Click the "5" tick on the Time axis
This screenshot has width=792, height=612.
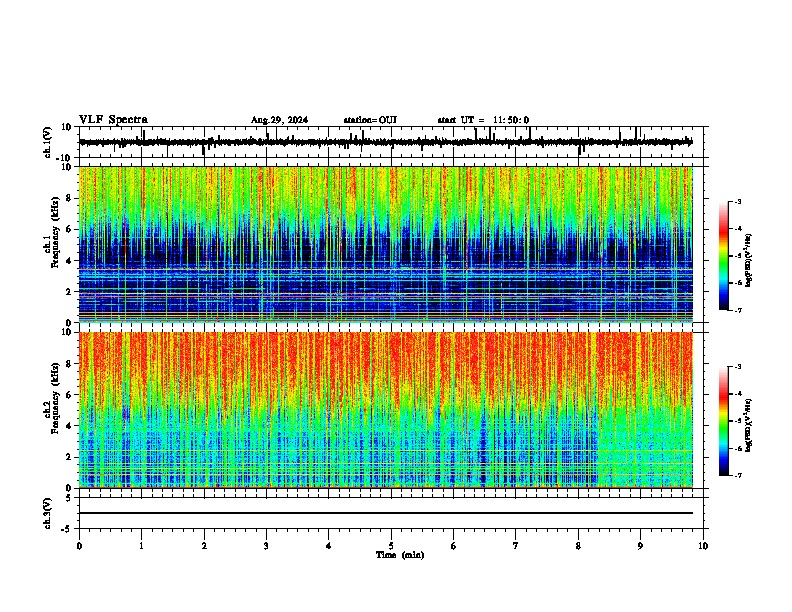click(391, 546)
